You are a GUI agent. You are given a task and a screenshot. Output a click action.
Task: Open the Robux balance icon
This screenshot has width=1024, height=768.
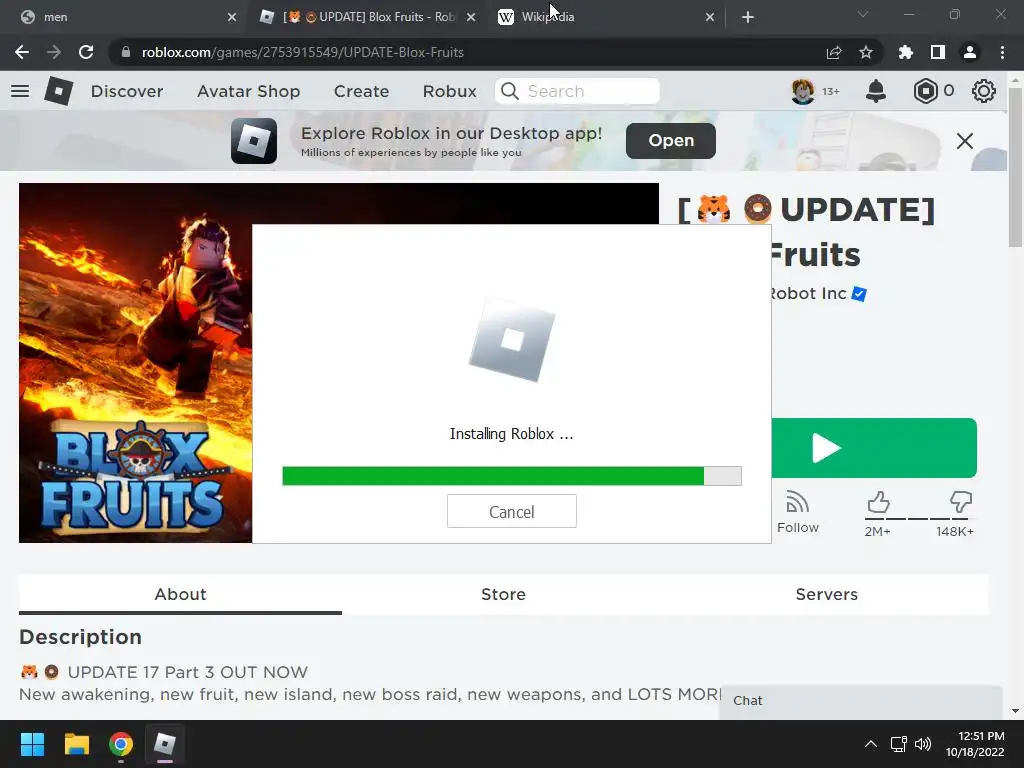point(925,91)
